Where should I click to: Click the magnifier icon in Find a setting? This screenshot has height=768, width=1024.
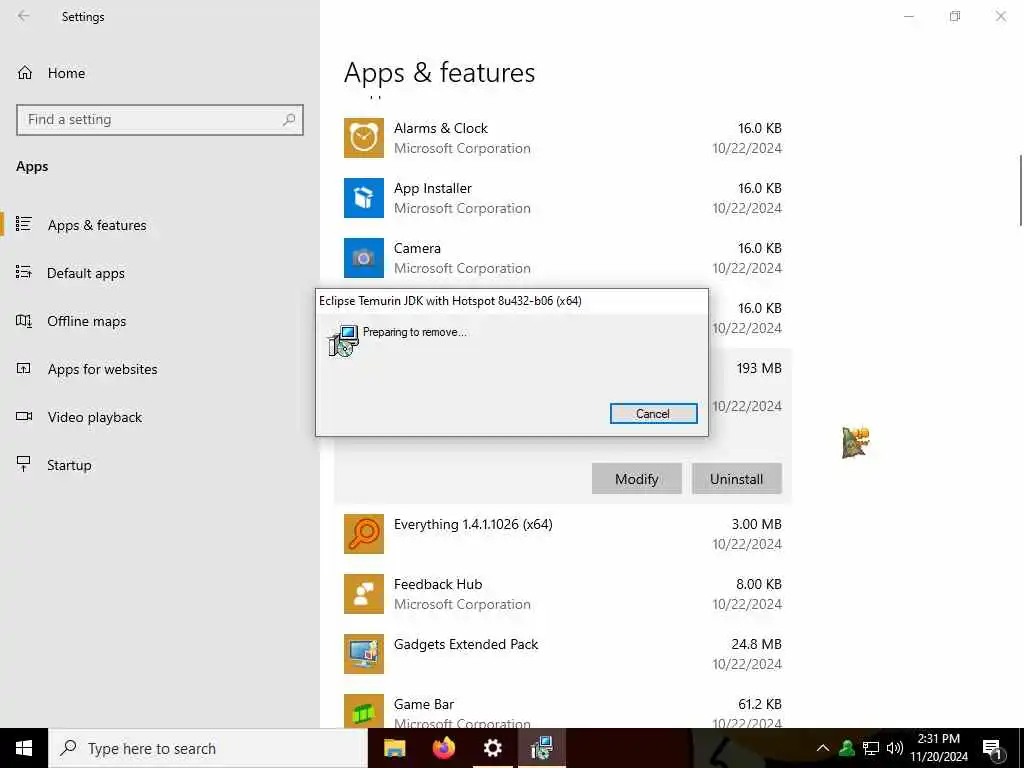[289, 120]
